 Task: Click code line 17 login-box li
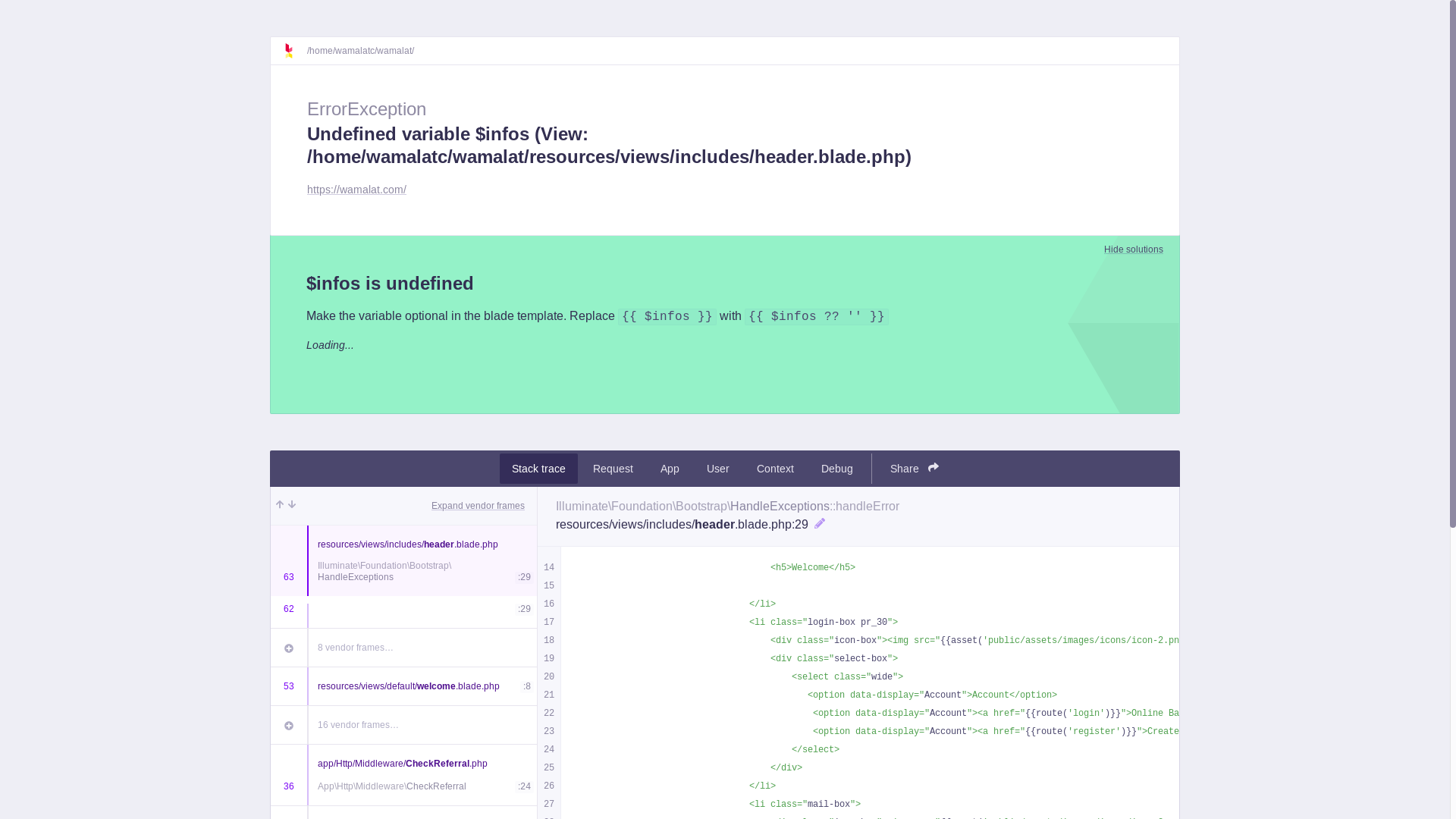click(824, 623)
